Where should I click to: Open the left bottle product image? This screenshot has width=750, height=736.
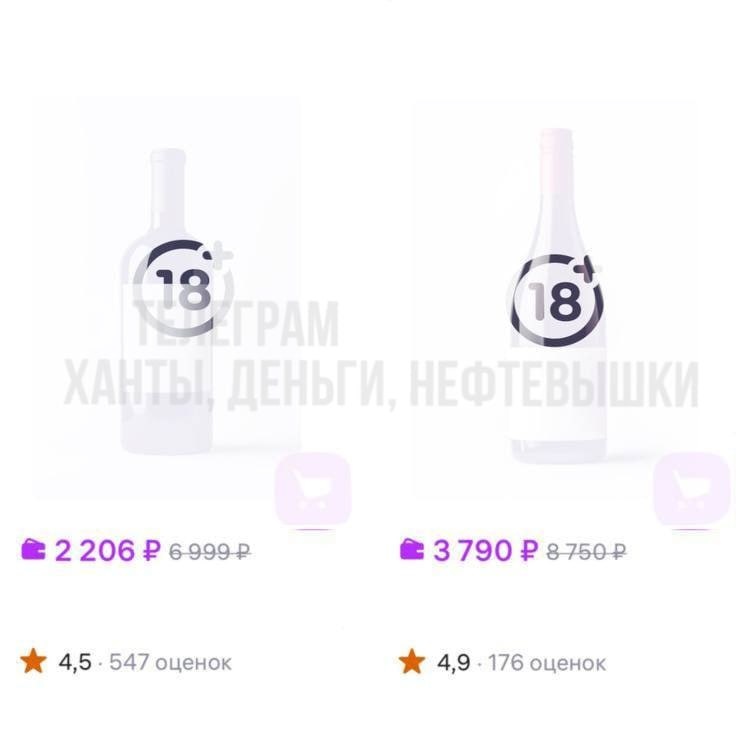(166, 298)
